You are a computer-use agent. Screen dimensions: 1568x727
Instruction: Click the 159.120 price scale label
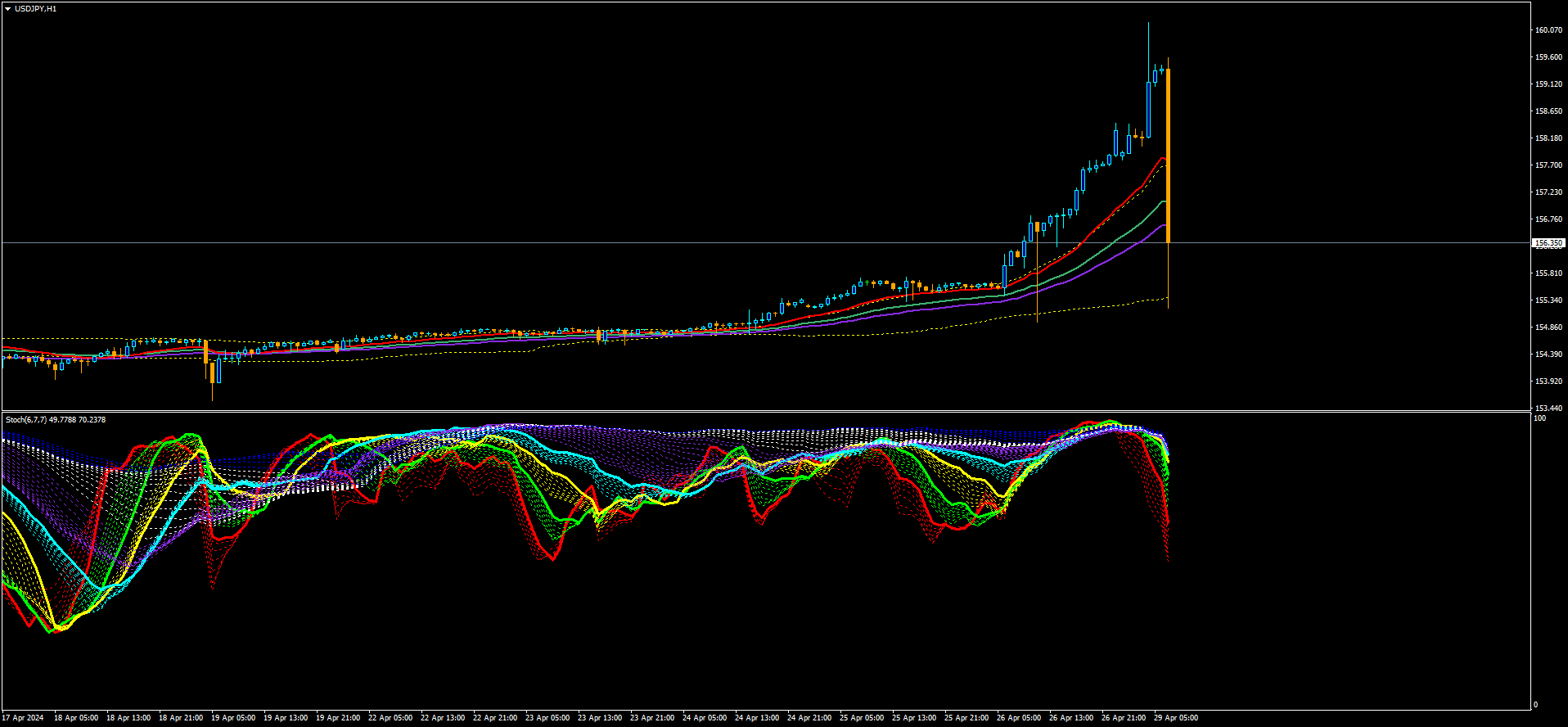pos(1548,84)
